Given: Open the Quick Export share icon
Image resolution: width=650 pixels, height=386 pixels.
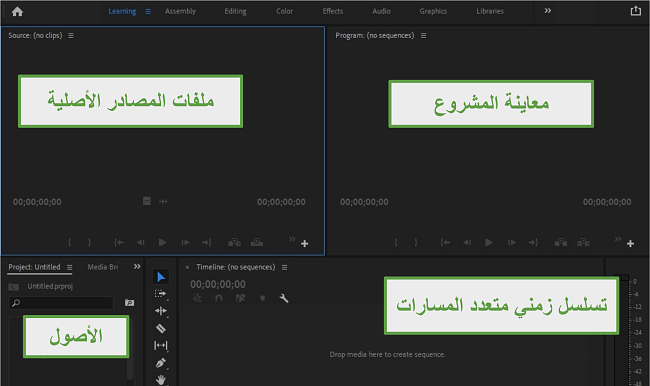Looking at the screenshot, I should click(635, 11).
